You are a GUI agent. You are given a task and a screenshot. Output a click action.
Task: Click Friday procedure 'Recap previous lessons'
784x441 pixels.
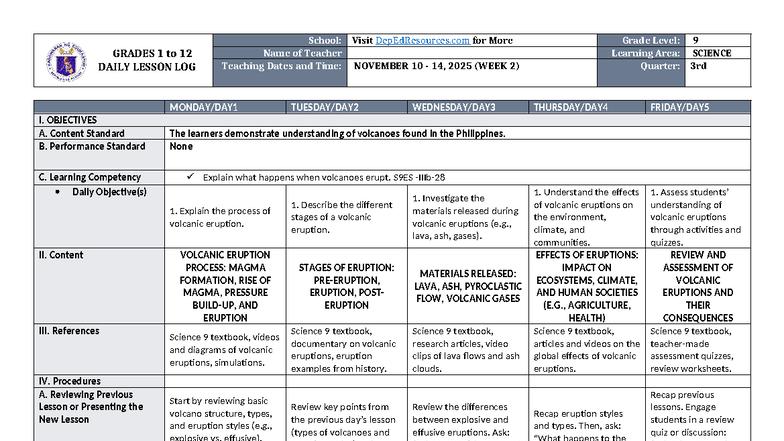pyautogui.click(x=698, y=414)
